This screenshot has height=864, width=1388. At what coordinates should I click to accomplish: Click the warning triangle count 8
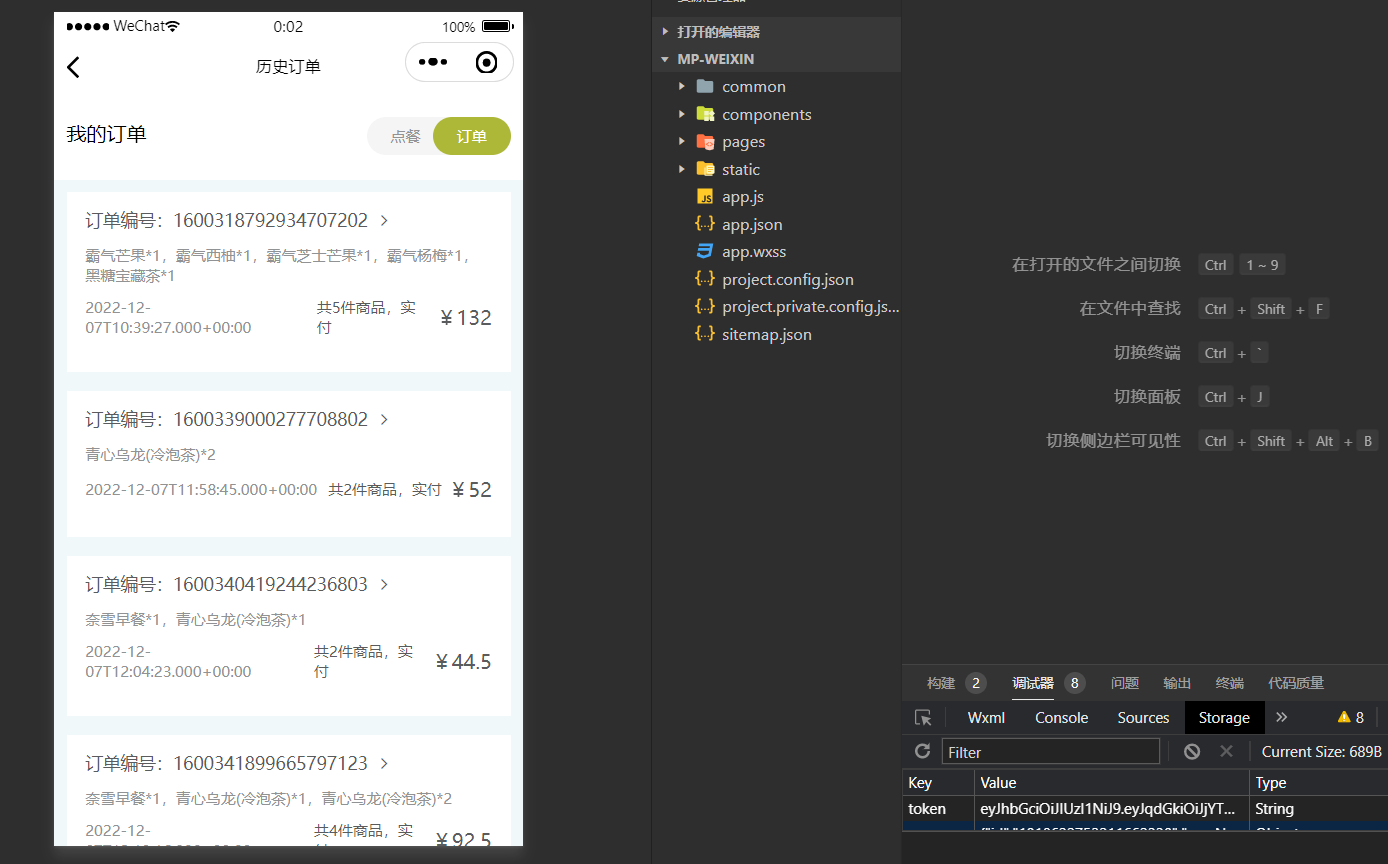pyautogui.click(x=1350, y=718)
